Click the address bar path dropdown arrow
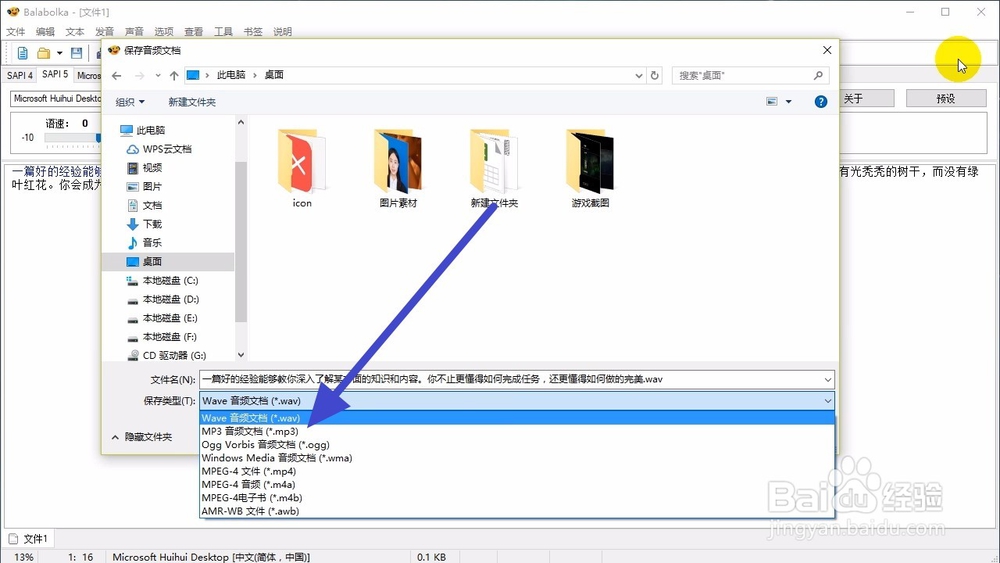 tap(638, 75)
